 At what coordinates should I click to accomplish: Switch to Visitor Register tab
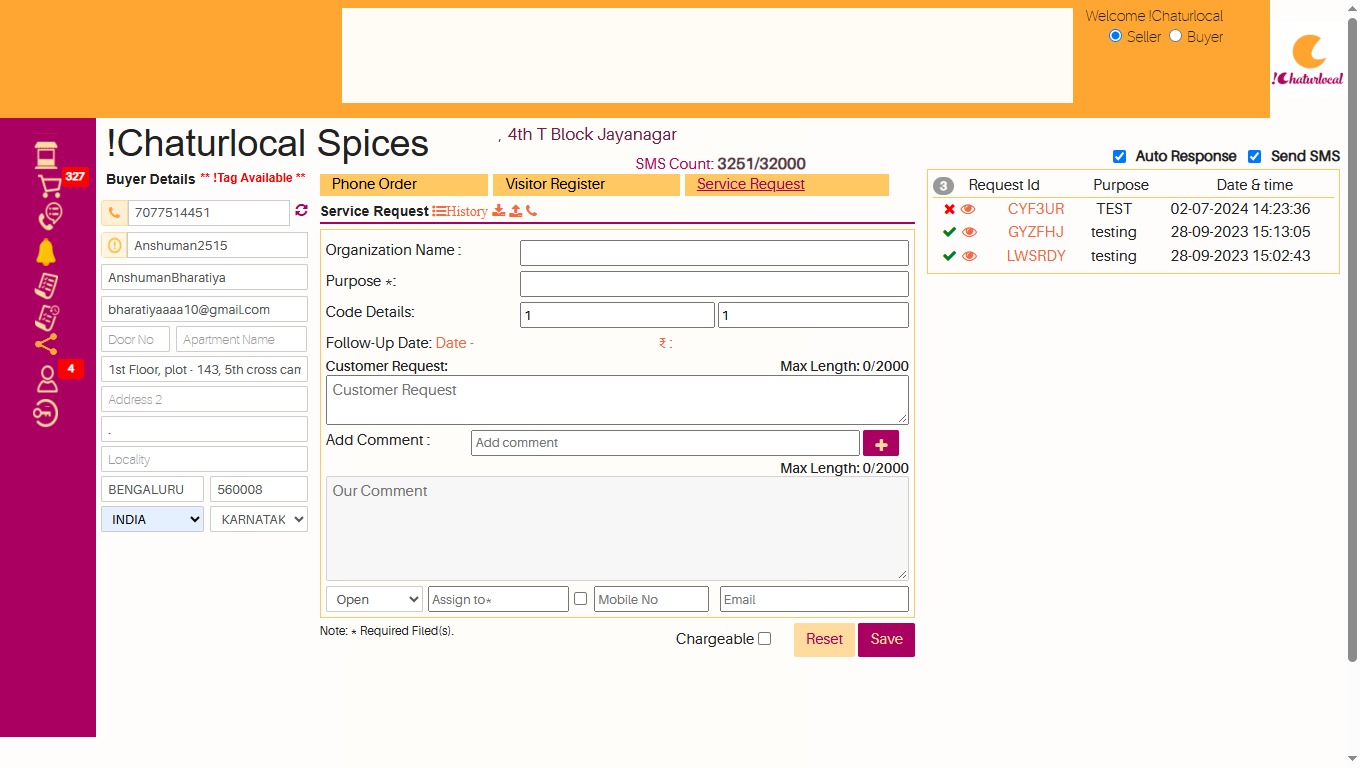tap(587, 184)
